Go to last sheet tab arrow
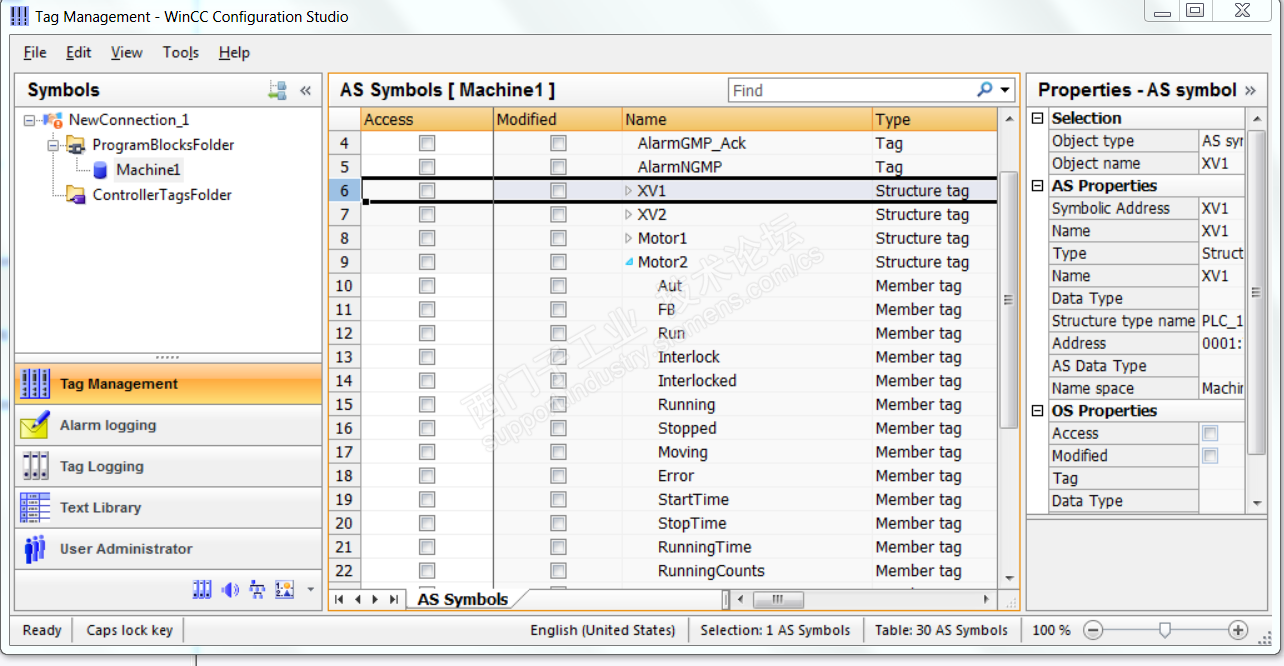Viewport: 1284px width, 666px height. coord(393,599)
